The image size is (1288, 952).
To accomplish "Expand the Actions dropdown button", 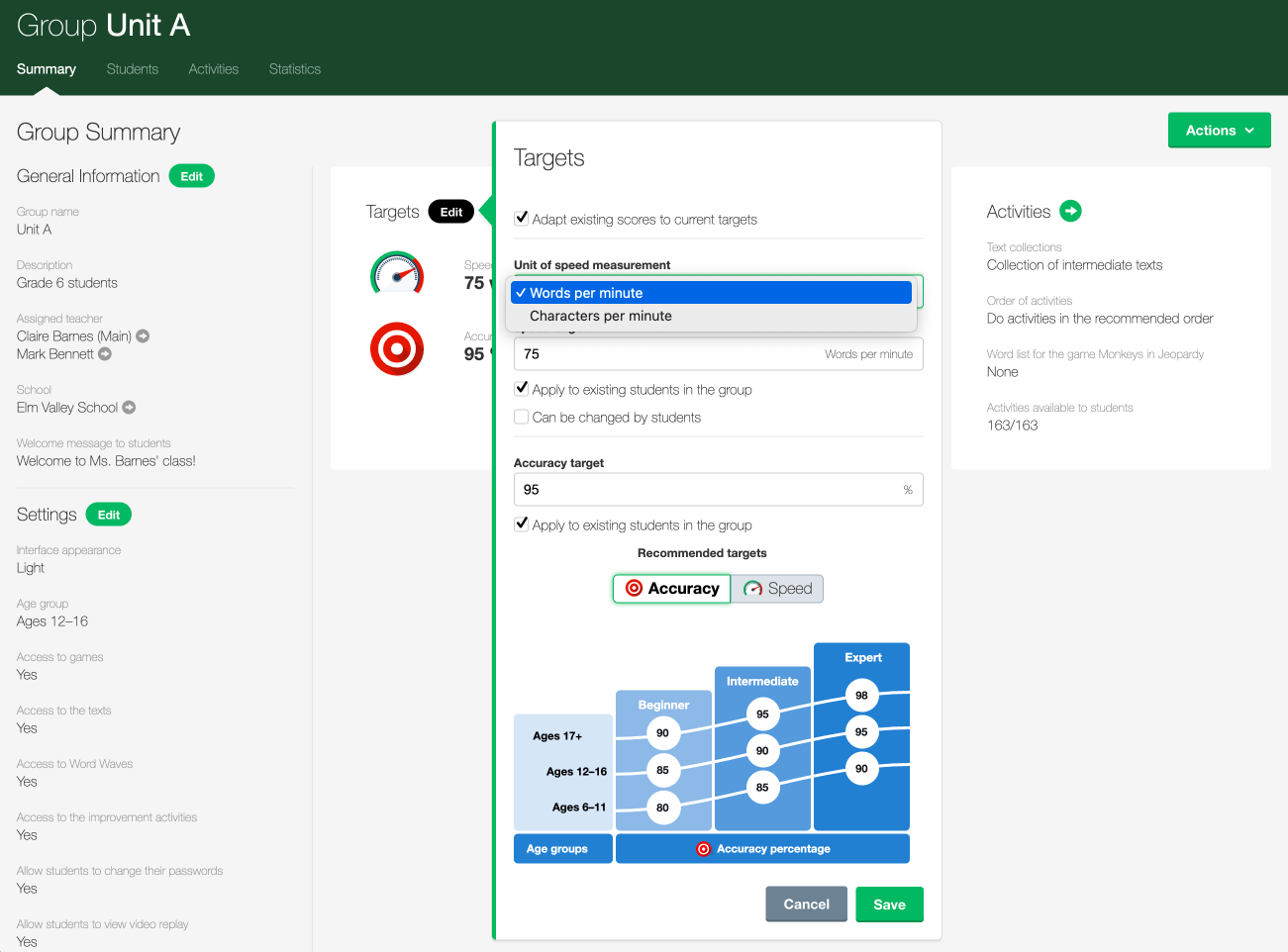I will tap(1219, 131).
